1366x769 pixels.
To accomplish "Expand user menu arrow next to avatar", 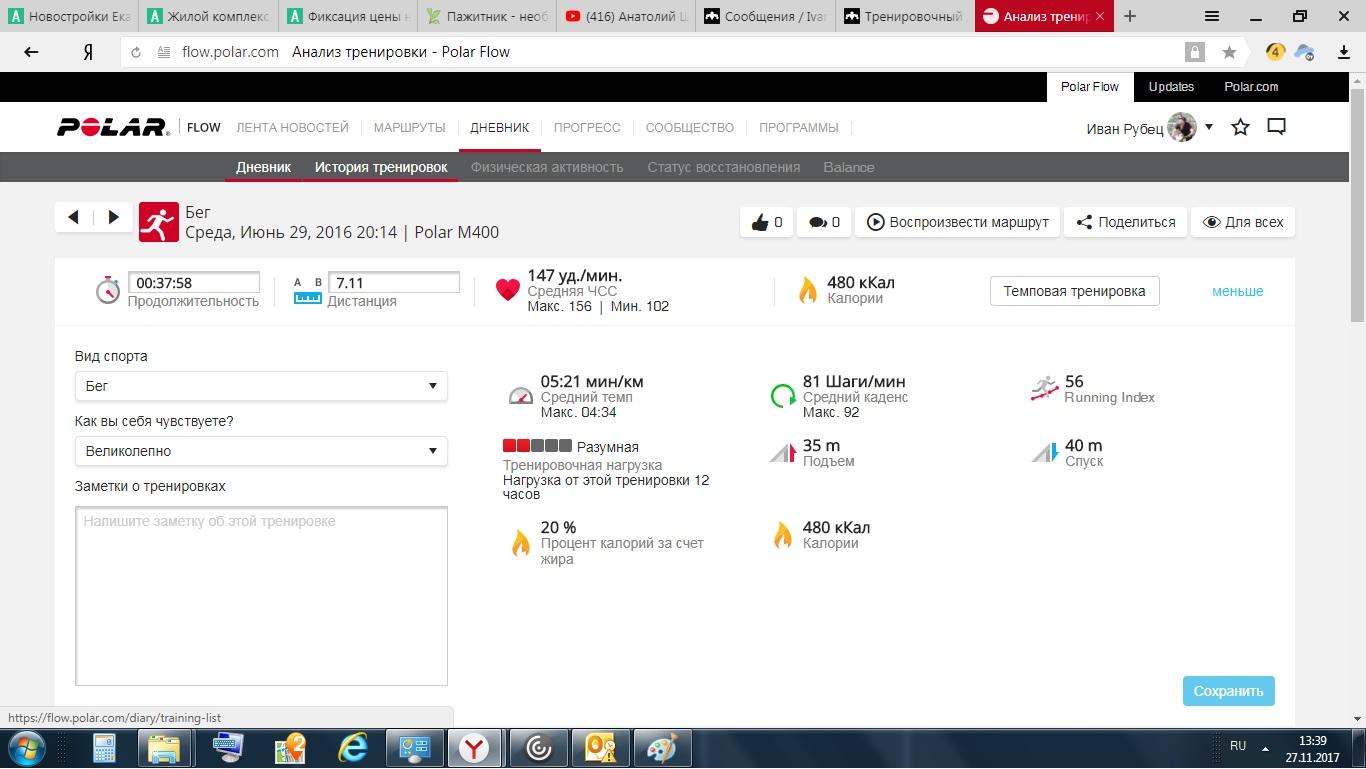I will pyautogui.click(x=1208, y=127).
